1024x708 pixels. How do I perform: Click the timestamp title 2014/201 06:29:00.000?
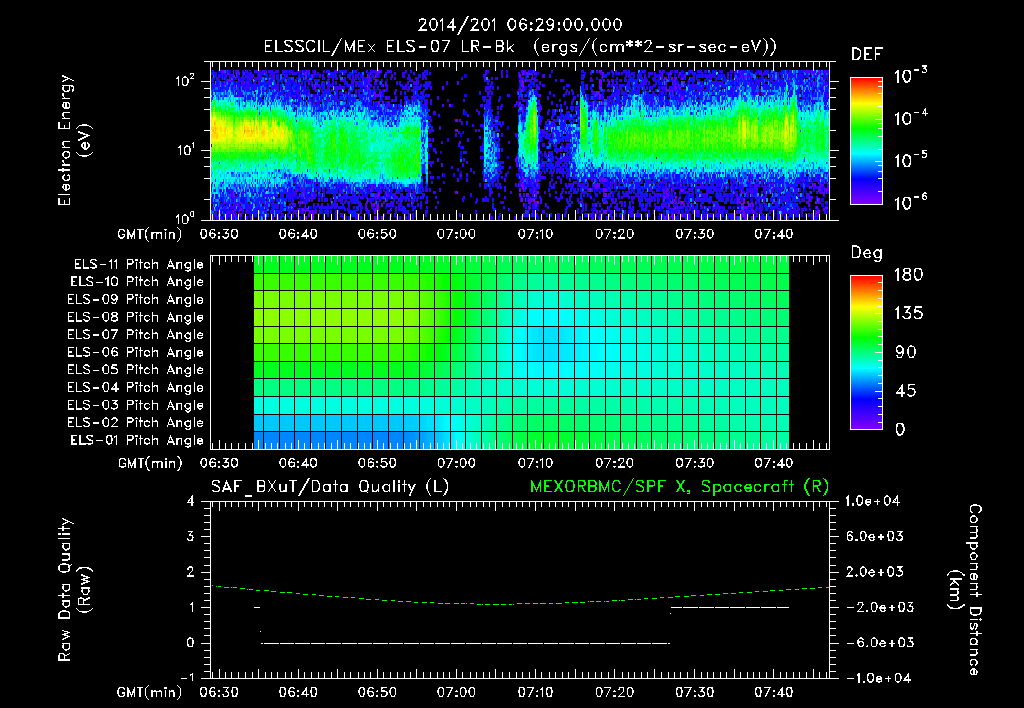[x=520, y=25]
